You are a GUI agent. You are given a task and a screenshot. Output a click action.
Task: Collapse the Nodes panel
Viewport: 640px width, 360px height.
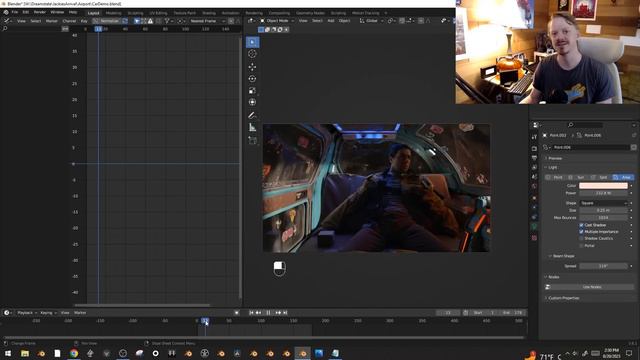552,277
